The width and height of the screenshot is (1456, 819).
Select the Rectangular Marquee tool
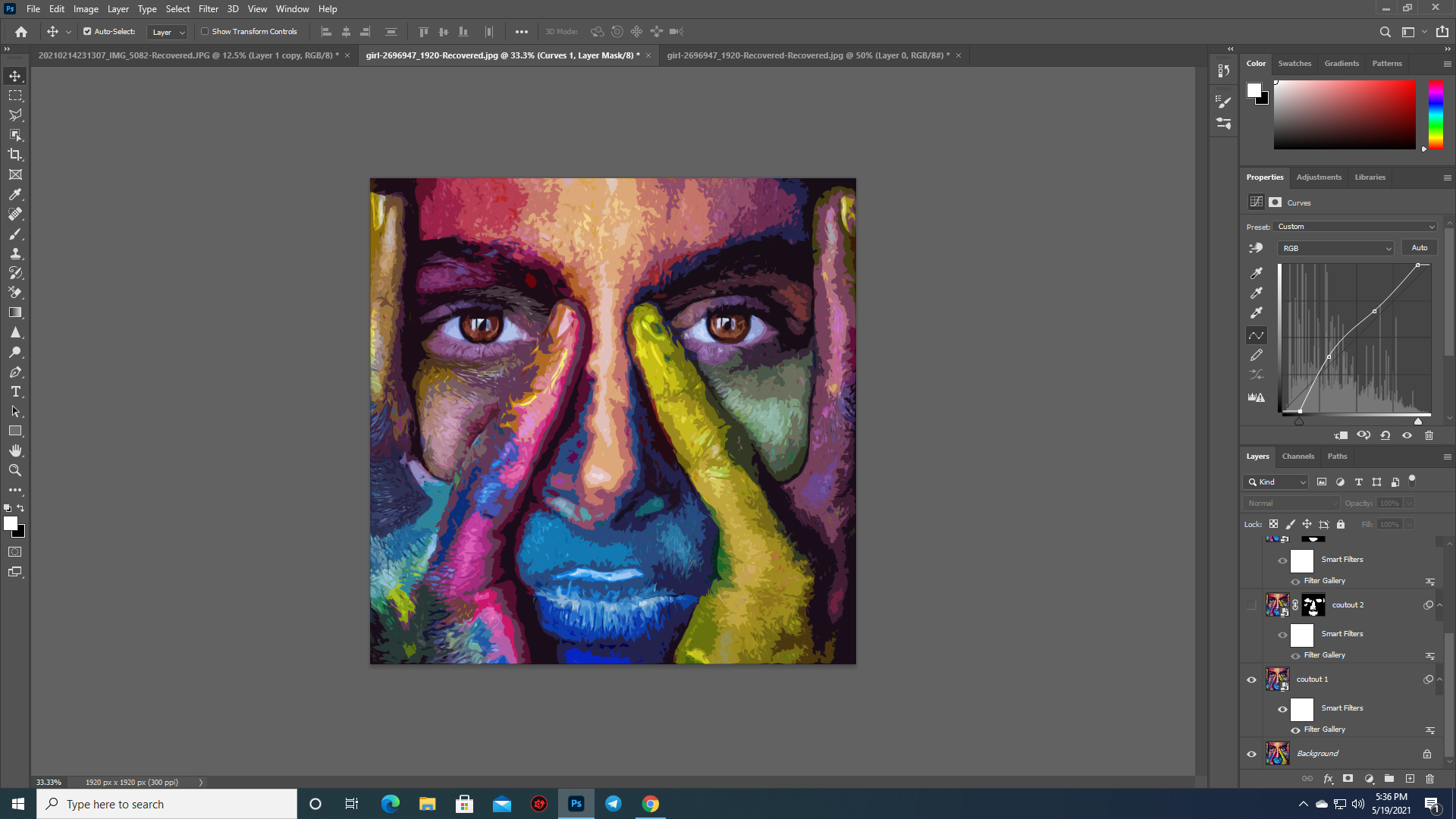point(15,96)
